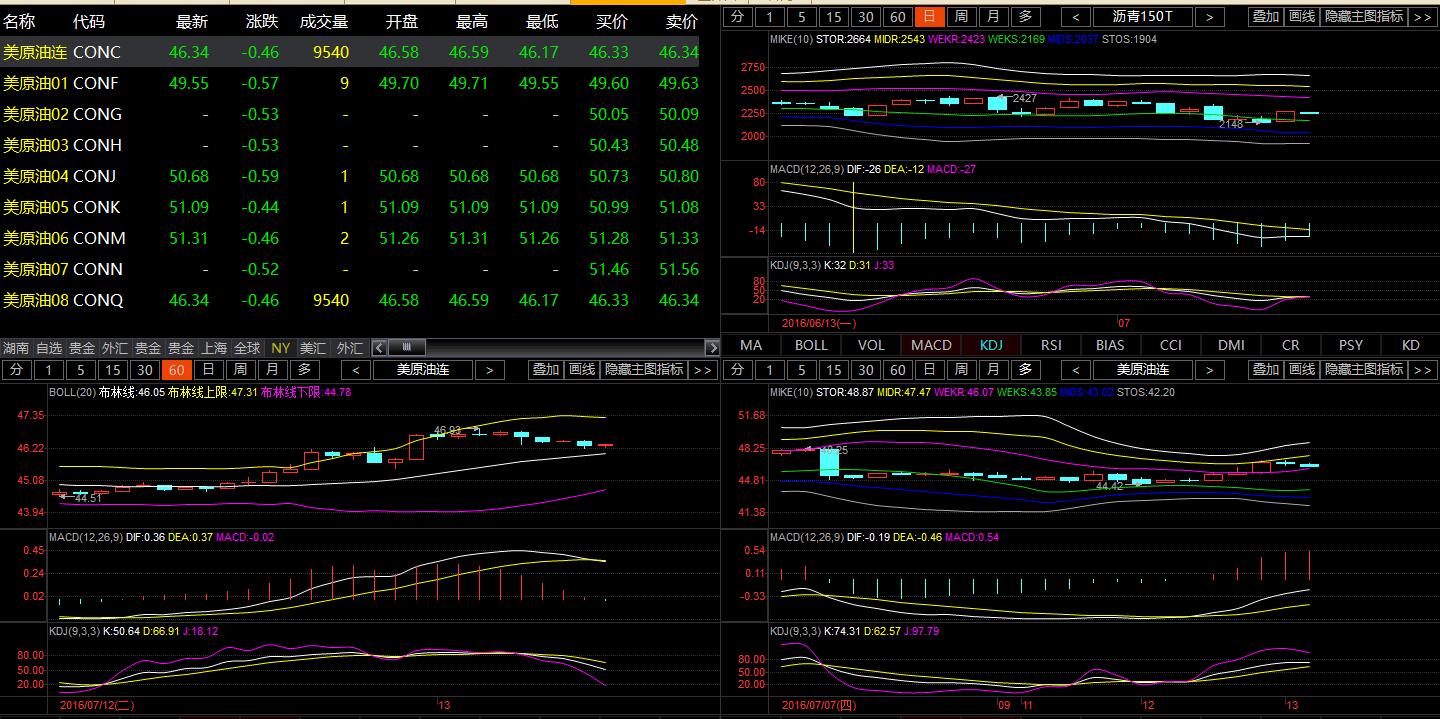The width and height of the screenshot is (1440, 719).
Task: Expand the >> menu in BOLL chart toolbar
Action: [x=702, y=370]
